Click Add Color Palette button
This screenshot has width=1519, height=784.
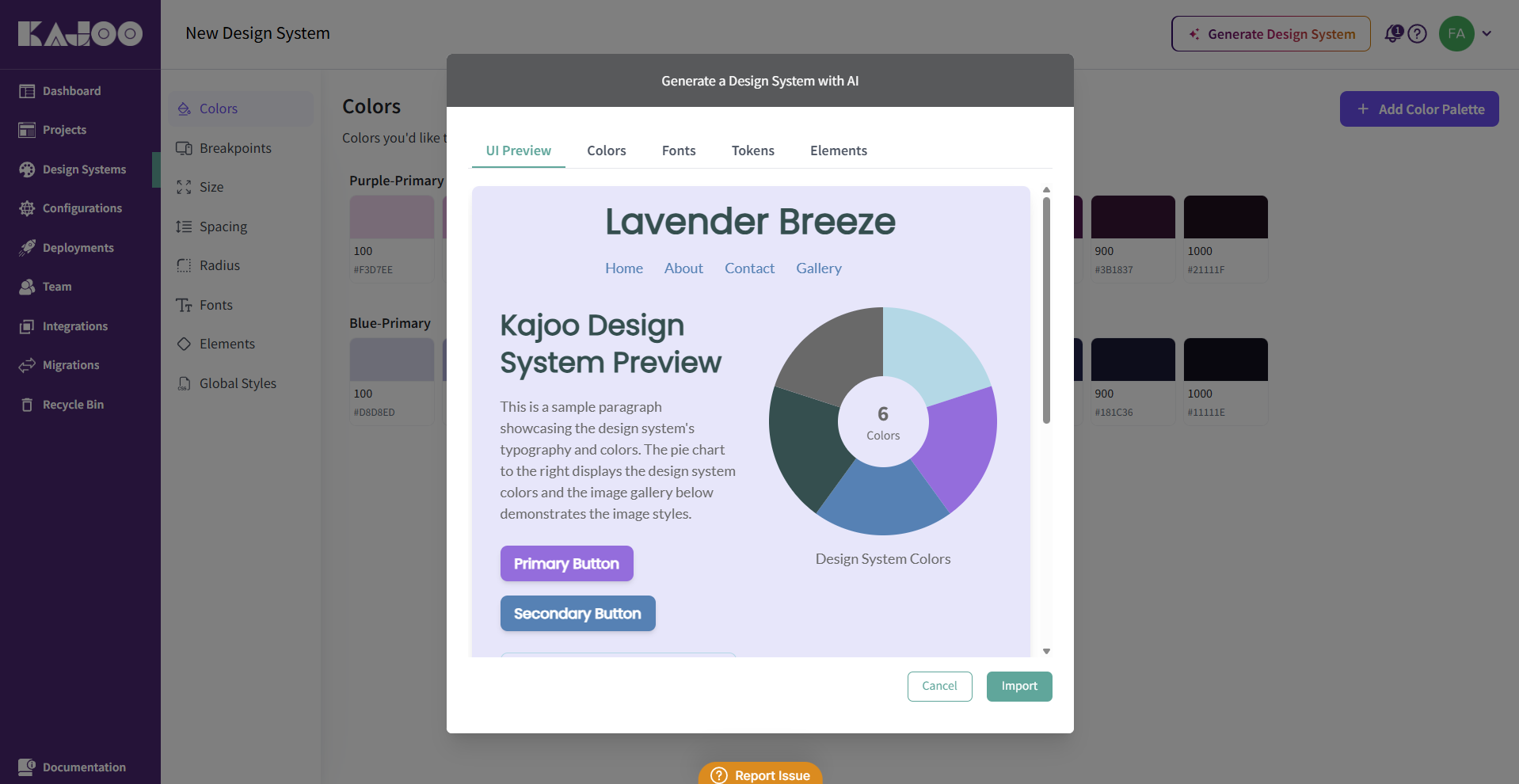[1419, 109]
